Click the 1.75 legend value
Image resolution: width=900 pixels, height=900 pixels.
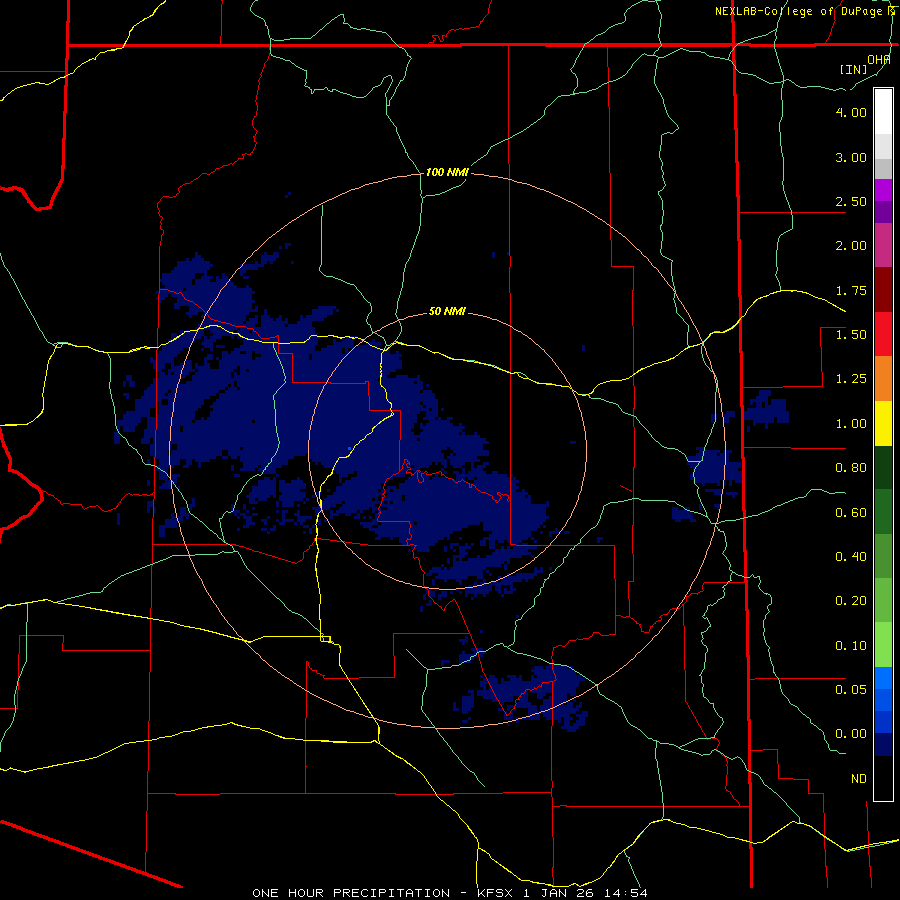coord(851,290)
